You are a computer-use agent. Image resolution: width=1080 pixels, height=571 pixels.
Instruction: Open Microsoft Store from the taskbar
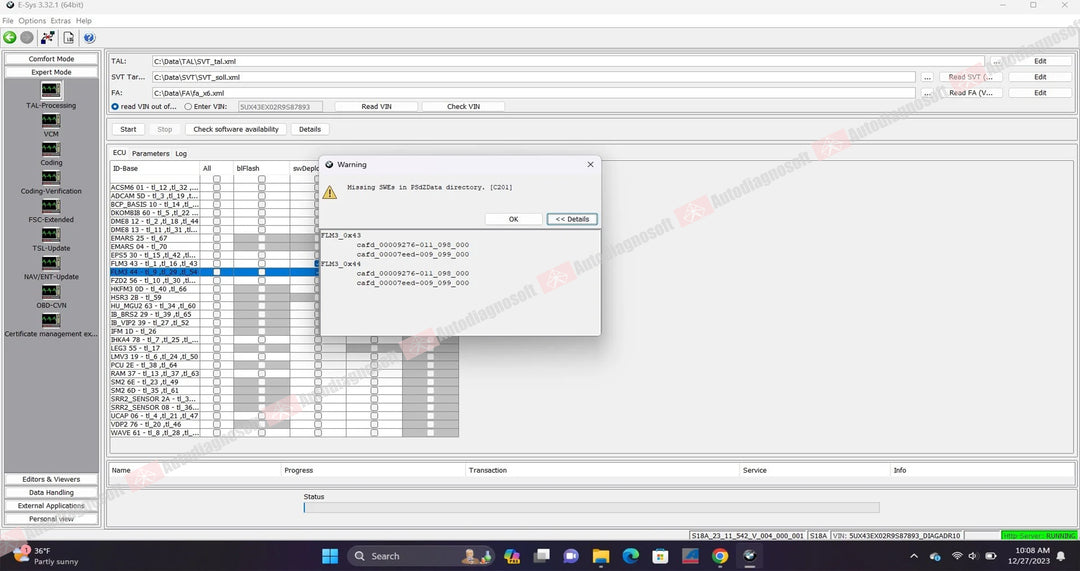[661, 556]
